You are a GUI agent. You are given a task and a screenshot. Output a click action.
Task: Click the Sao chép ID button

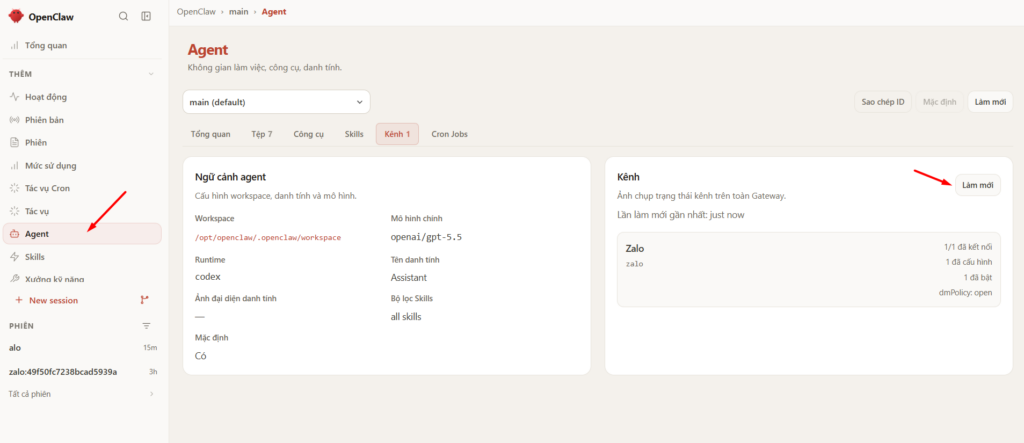click(x=882, y=102)
